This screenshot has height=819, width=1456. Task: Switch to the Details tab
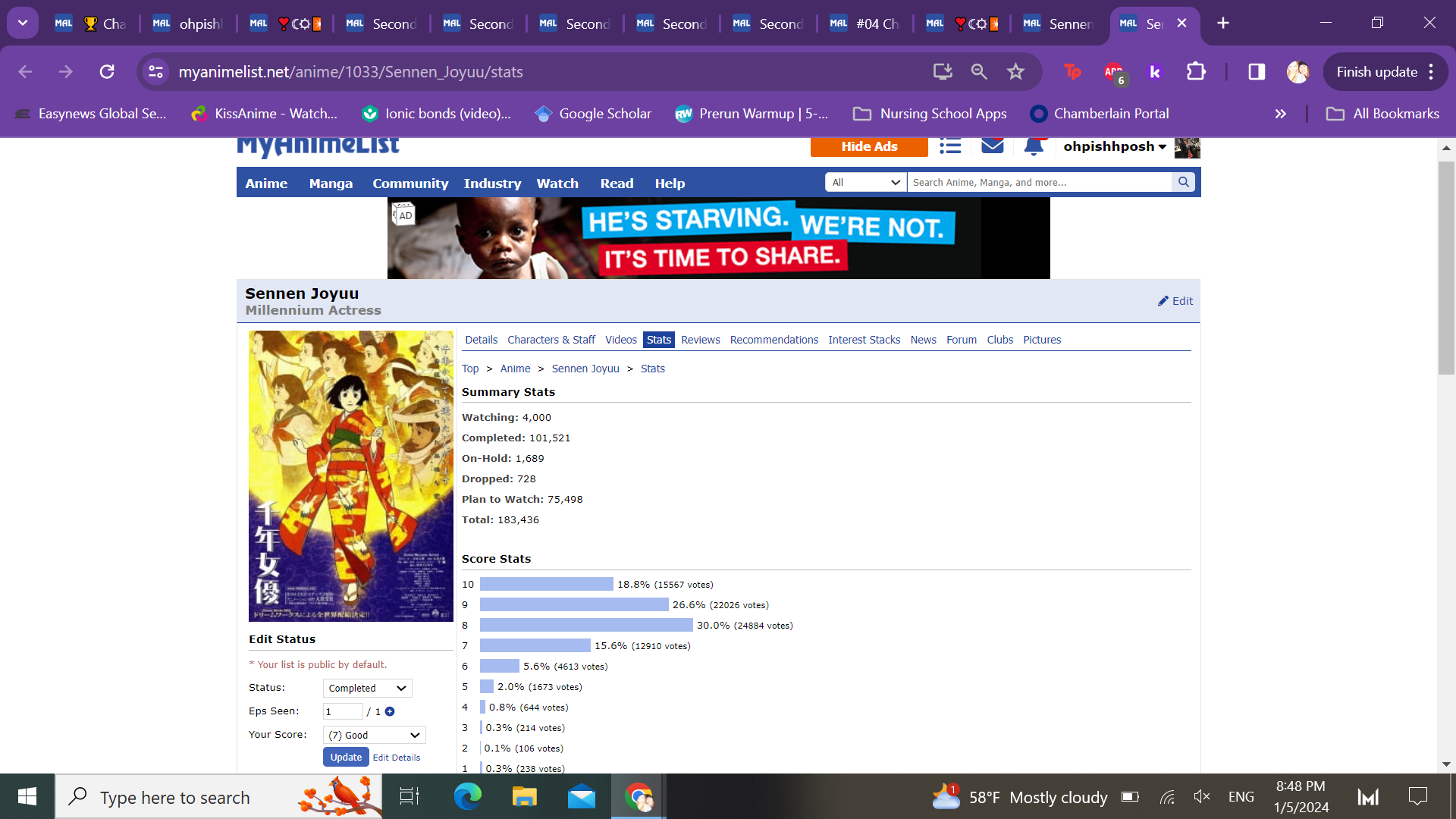482,340
